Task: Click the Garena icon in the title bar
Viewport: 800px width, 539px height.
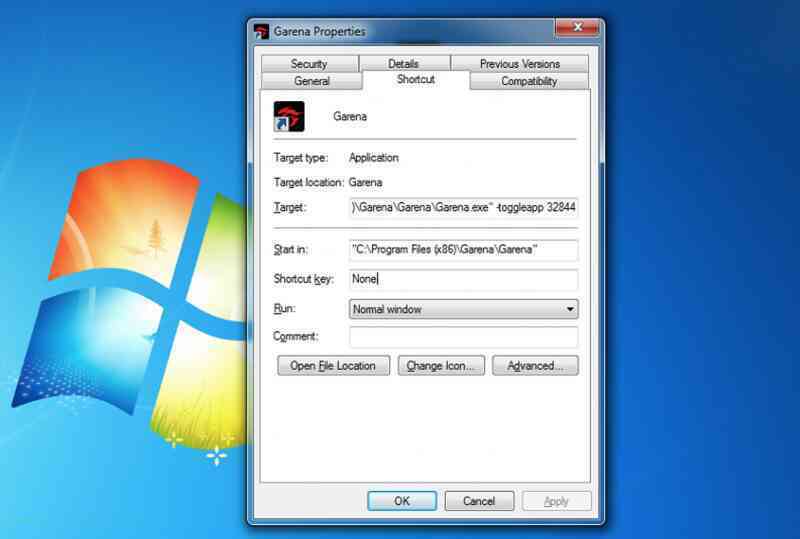Action: 261,32
